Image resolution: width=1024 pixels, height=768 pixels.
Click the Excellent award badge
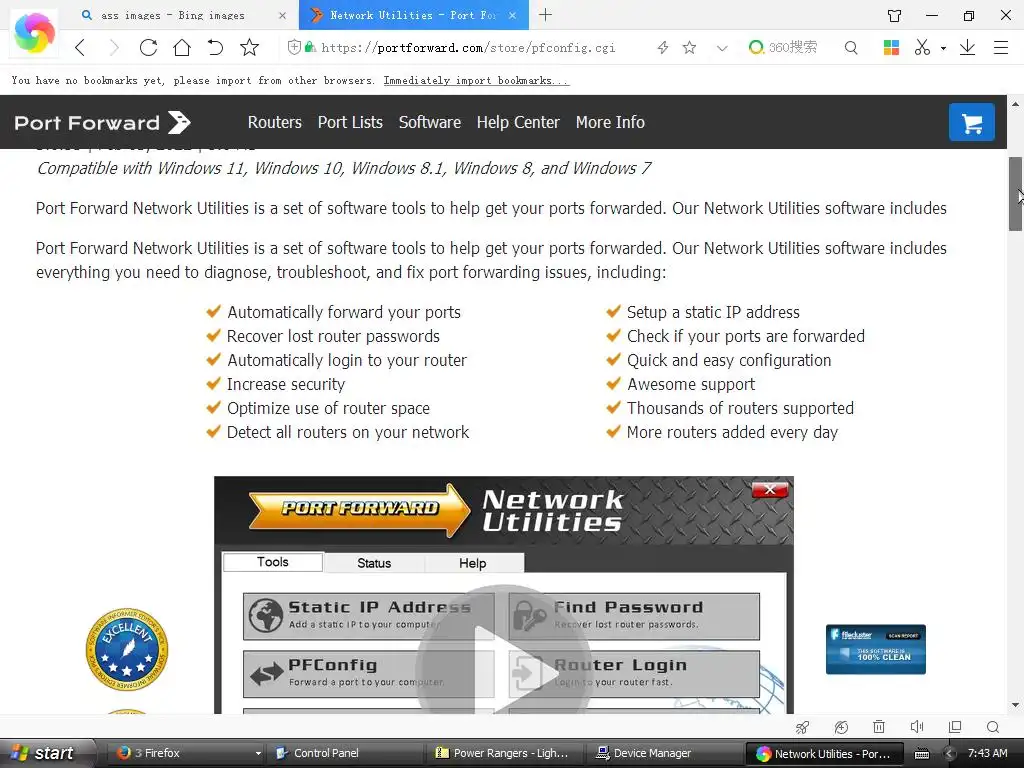tap(127, 650)
